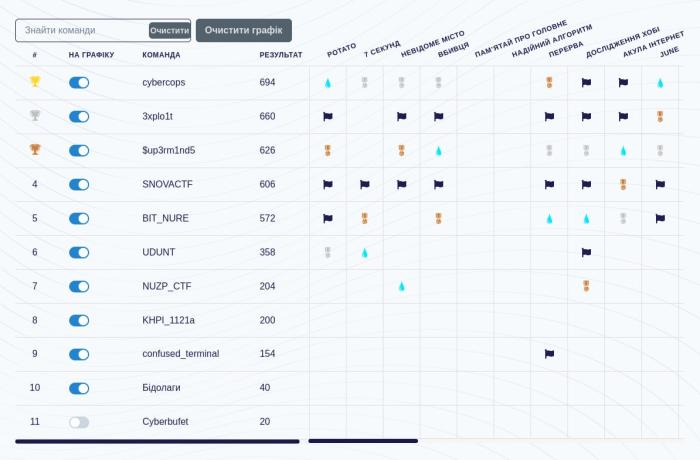Turn off KHPI_1121a graph toggle

point(79,321)
